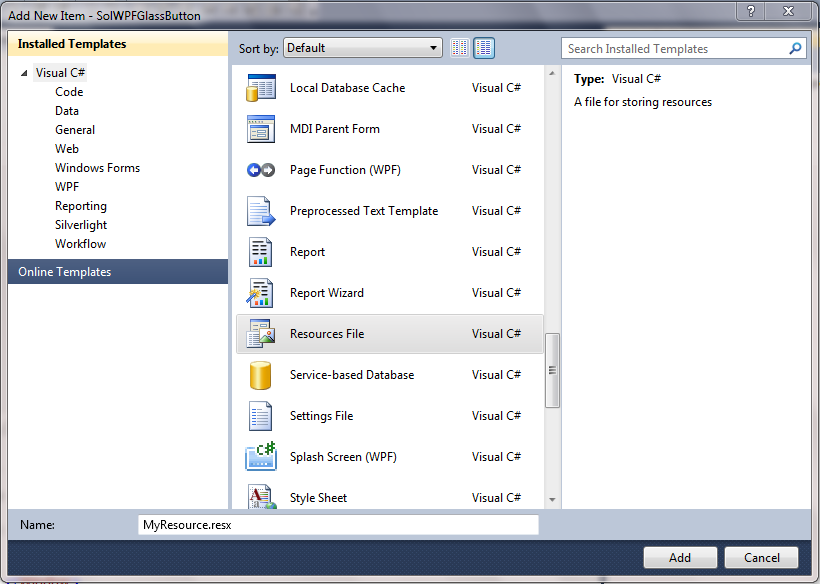The width and height of the screenshot is (820, 584).
Task: Select the Workflow category
Action: (81, 244)
